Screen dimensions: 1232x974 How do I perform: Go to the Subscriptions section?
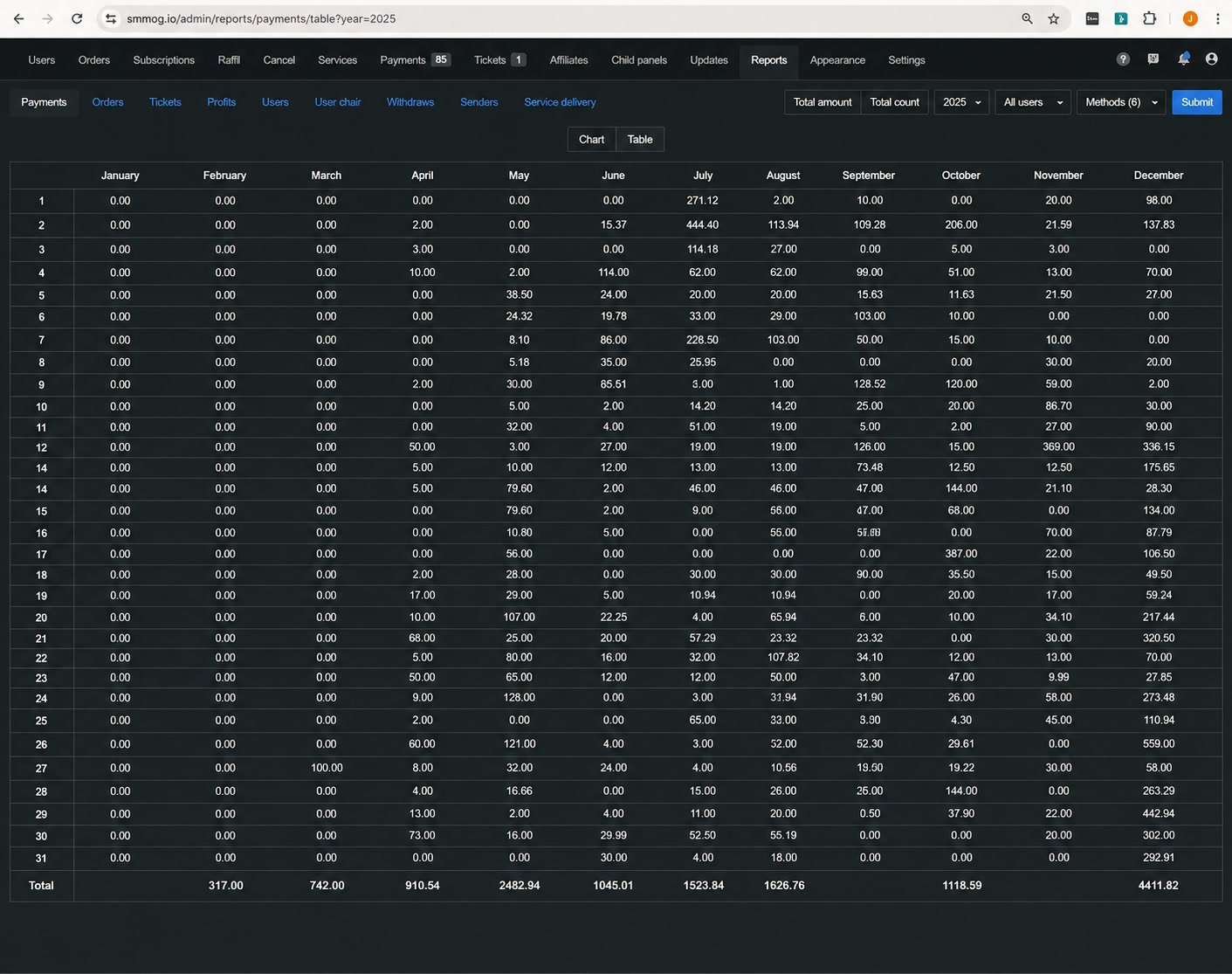point(163,60)
